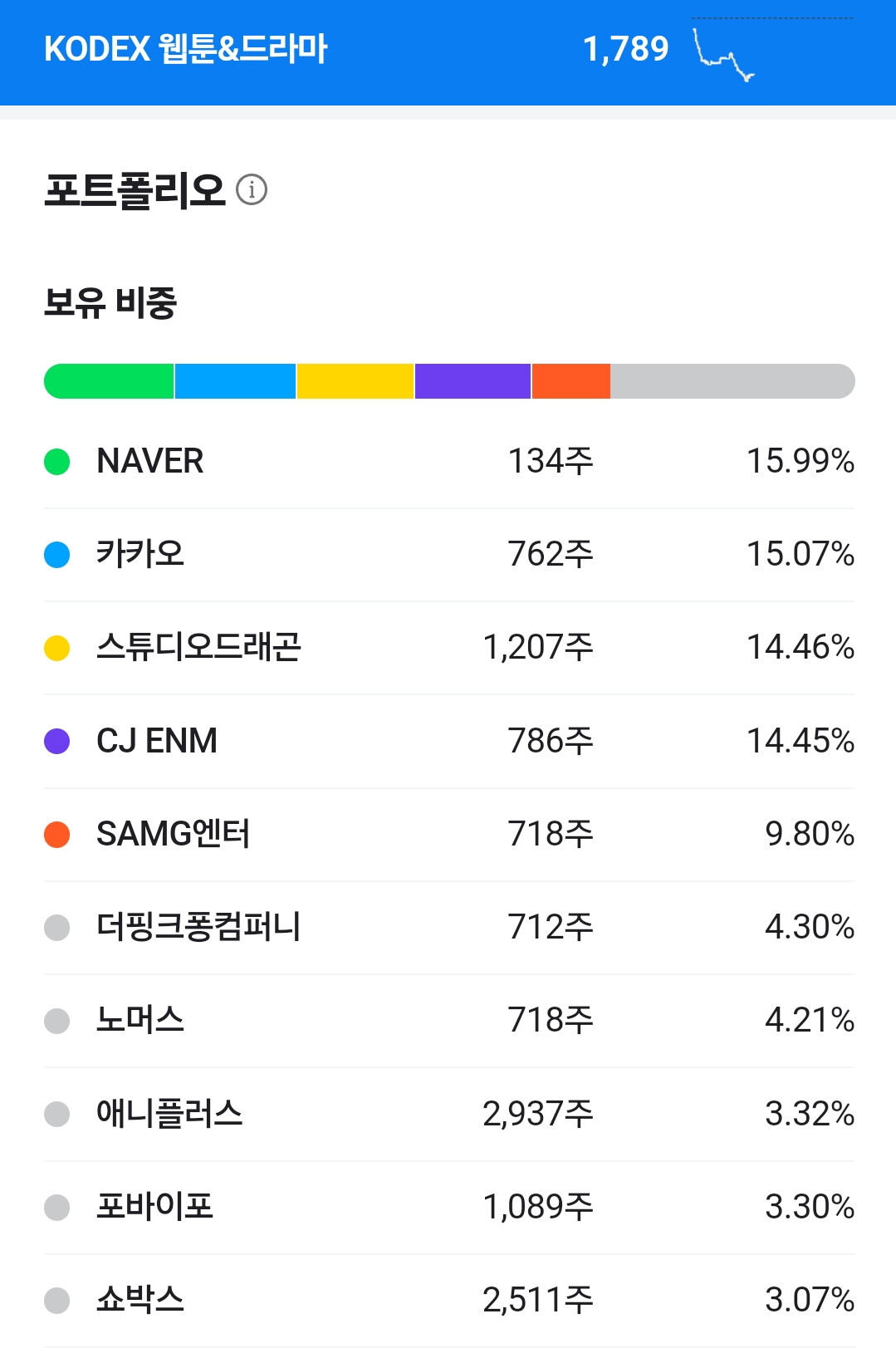The height and width of the screenshot is (1348, 896).
Task: Select the green segment of the weight bar
Action: (109, 381)
